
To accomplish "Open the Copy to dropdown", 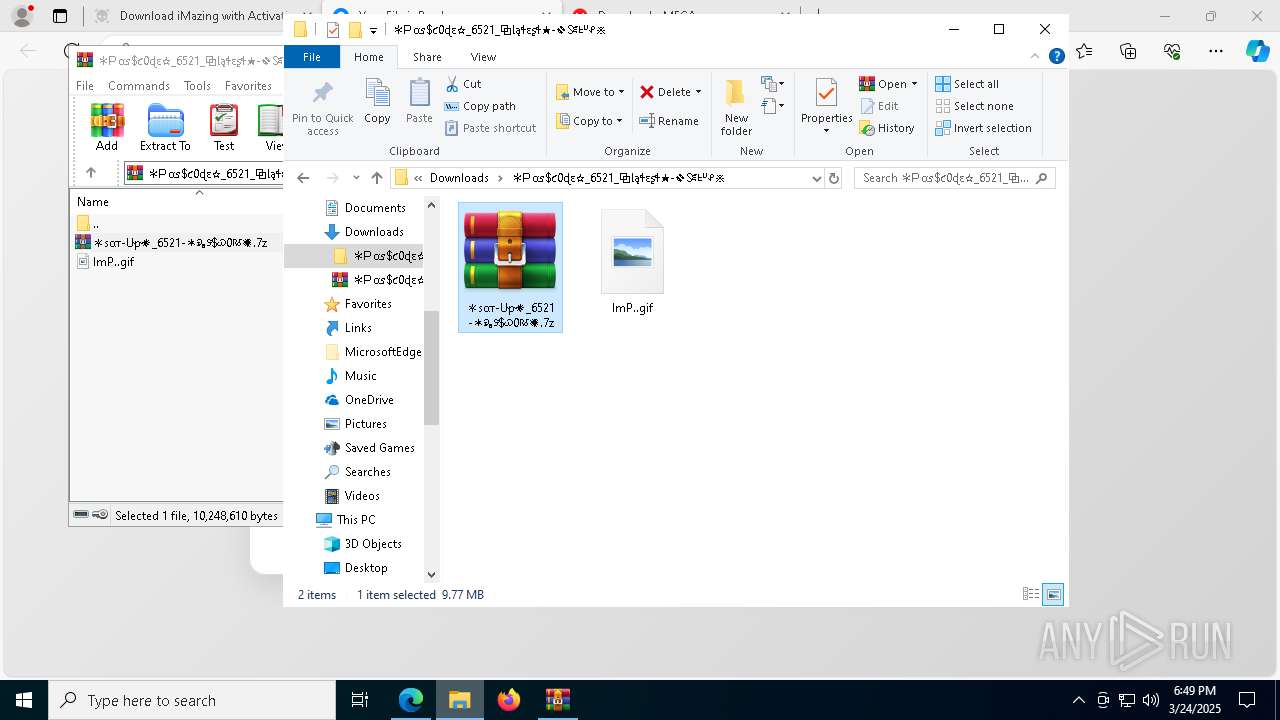I will (x=589, y=121).
